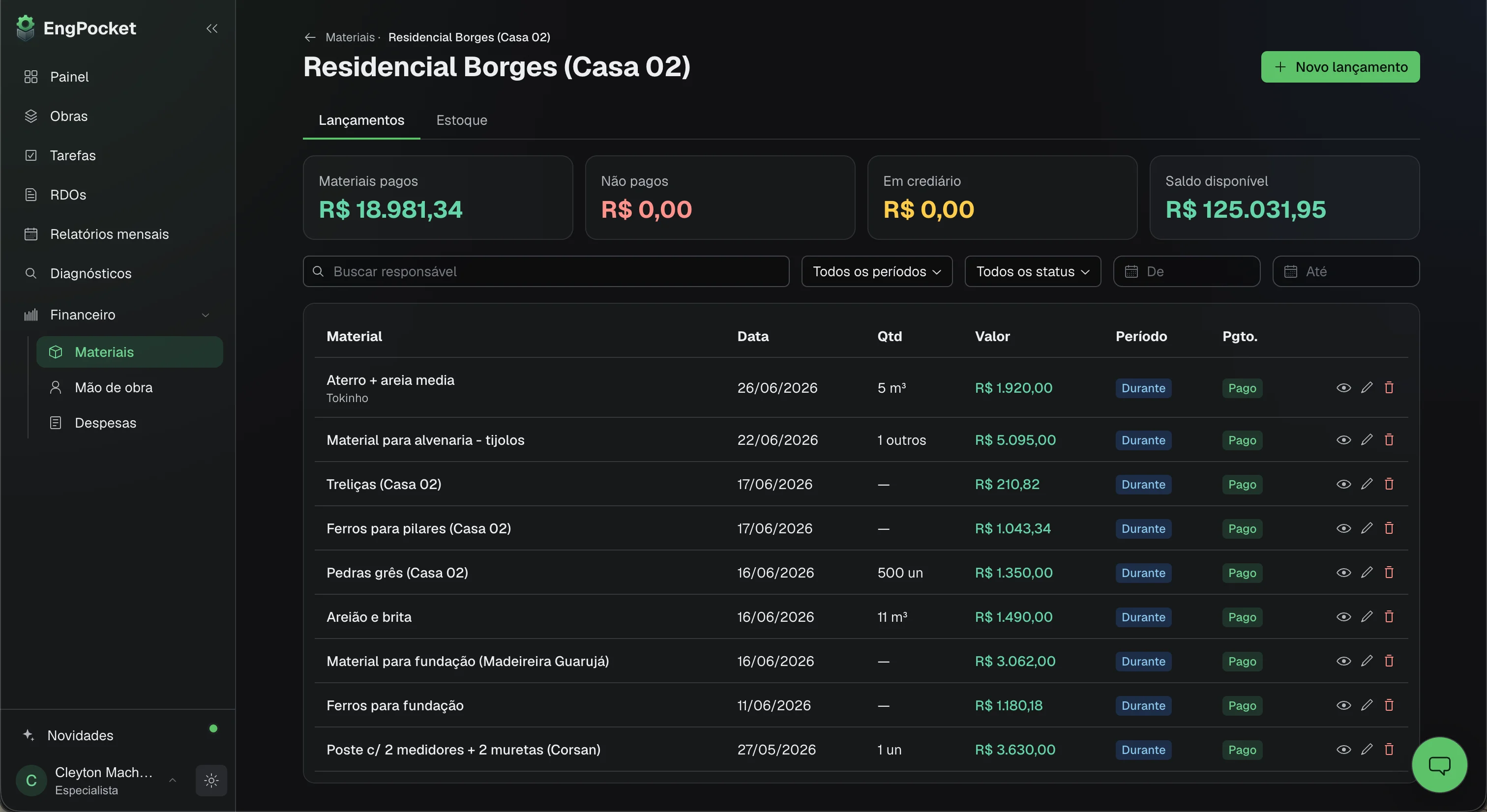View details of Material para fundação row
Viewport: 1487px width, 812px height.
click(1344, 662)
